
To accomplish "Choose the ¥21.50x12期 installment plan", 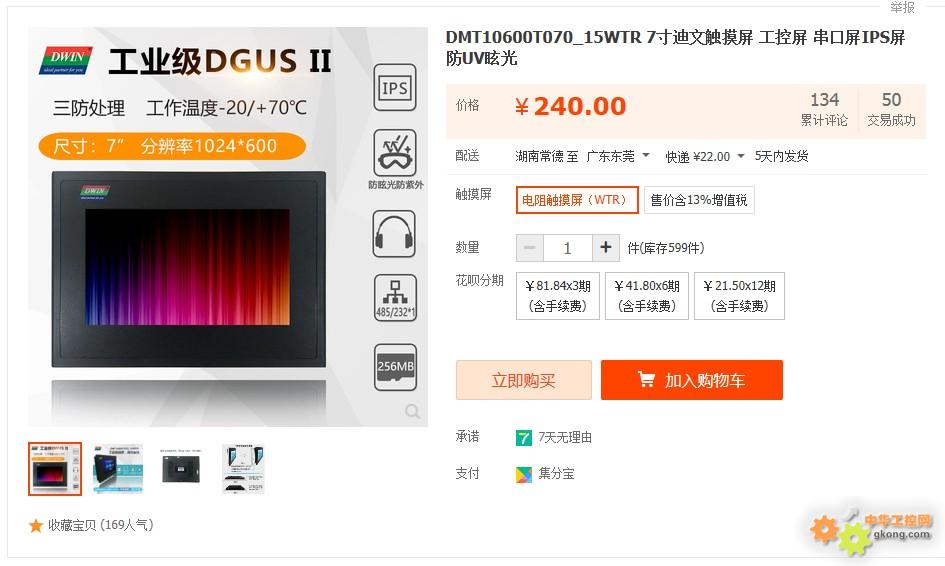I will pos(739,296).
